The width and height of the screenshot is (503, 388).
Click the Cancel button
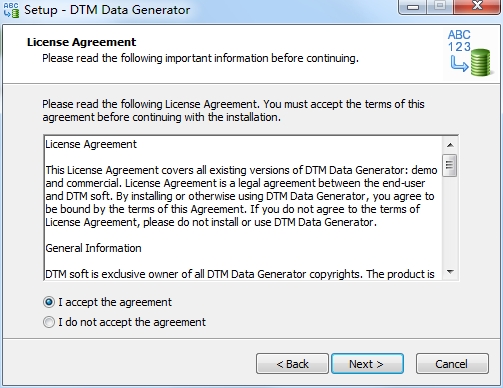(452, 364)
